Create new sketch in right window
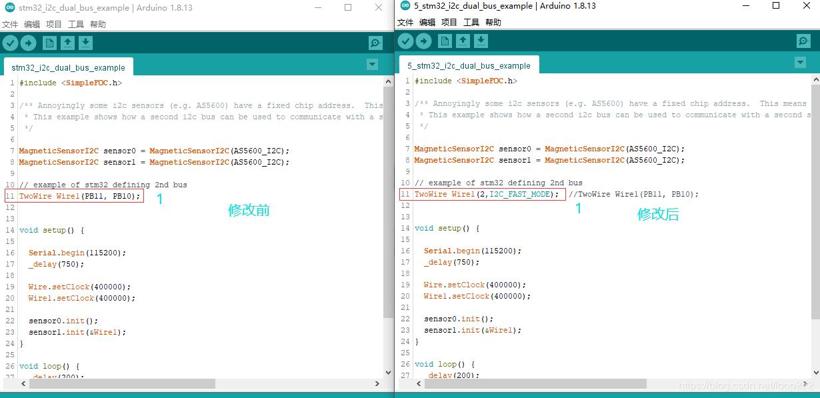Image resolution: width=820 pixels, height=398 pixels. click(445, 41)
